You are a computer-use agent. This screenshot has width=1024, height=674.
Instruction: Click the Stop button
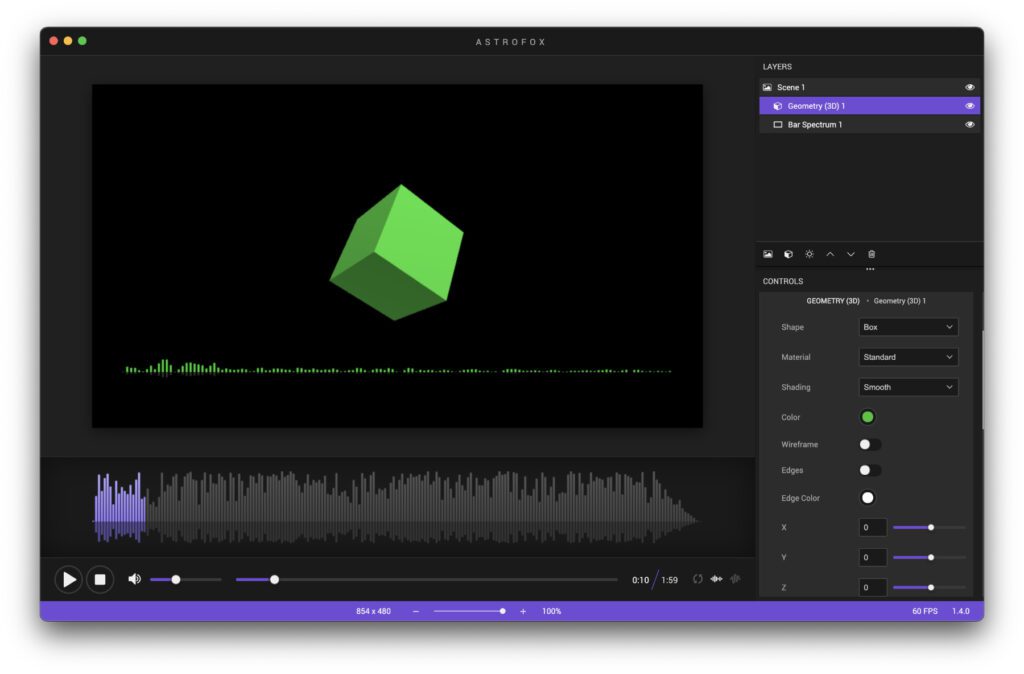pos(100,579)
